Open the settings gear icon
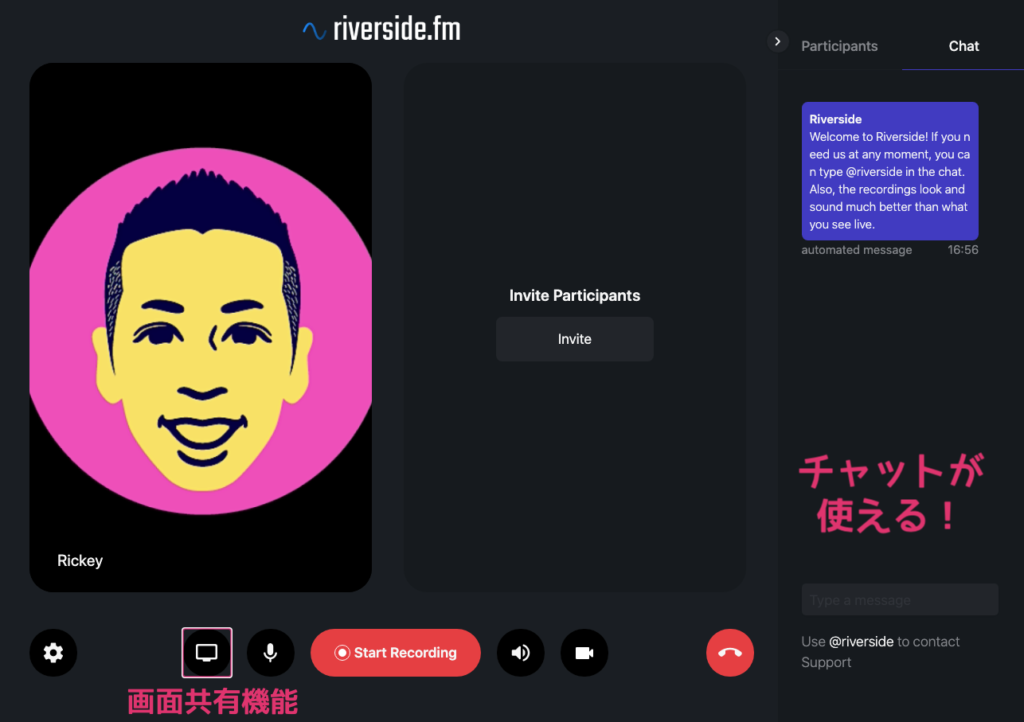Viewport: 1024px width, 722px height. [54, 652]
